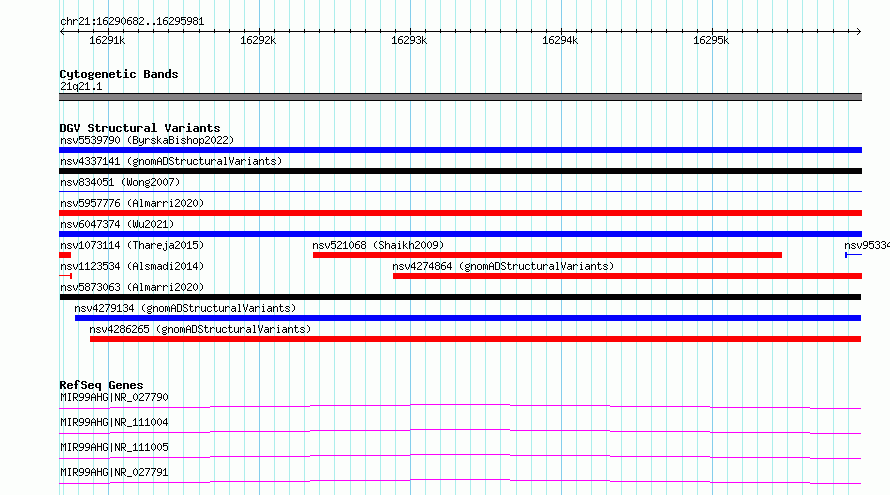
Task: Click the magenta line under MIR99AHG|NR_027791
Action: 460,481
